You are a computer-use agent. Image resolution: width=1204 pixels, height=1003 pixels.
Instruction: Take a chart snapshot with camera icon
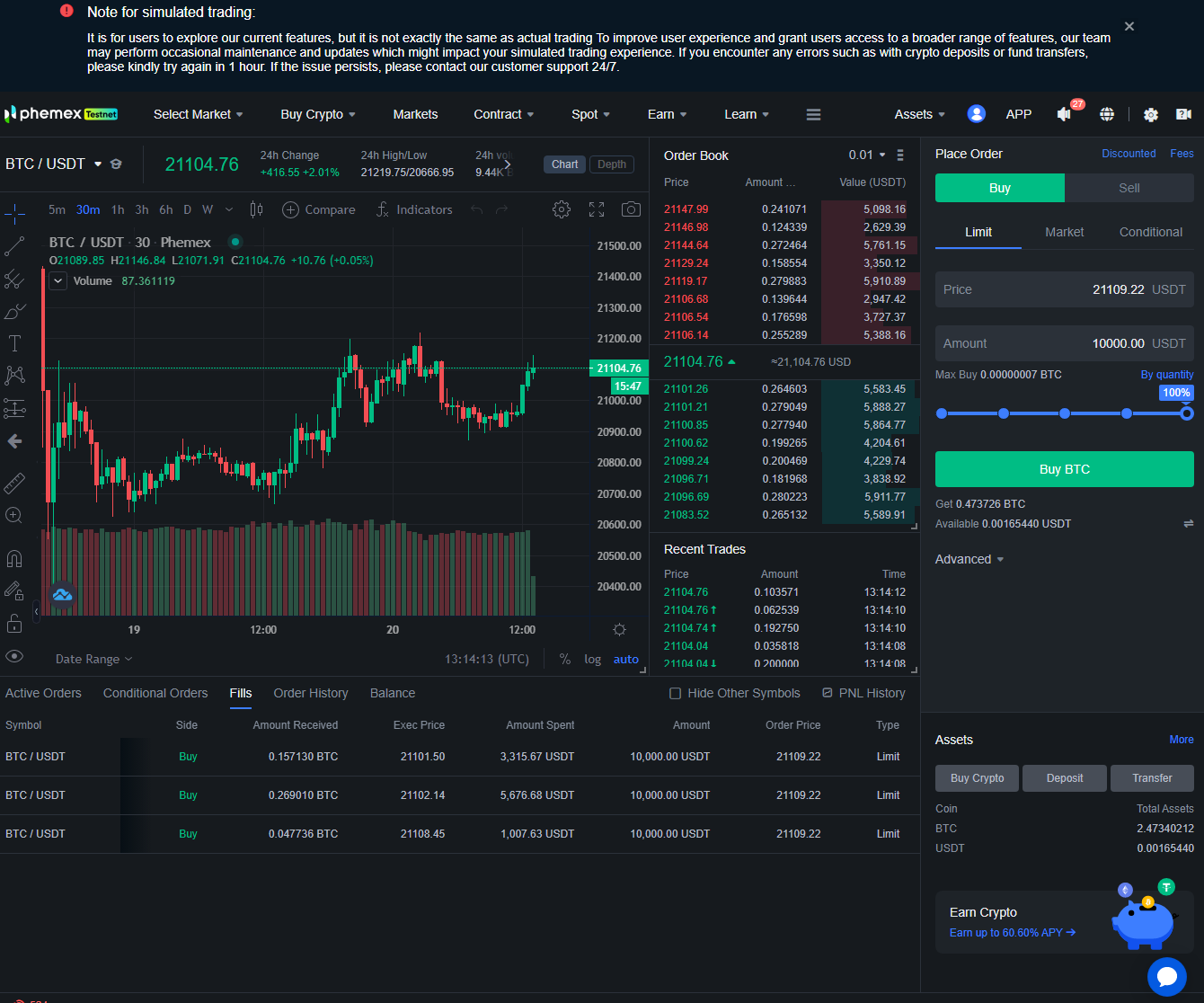pos(632,209)
